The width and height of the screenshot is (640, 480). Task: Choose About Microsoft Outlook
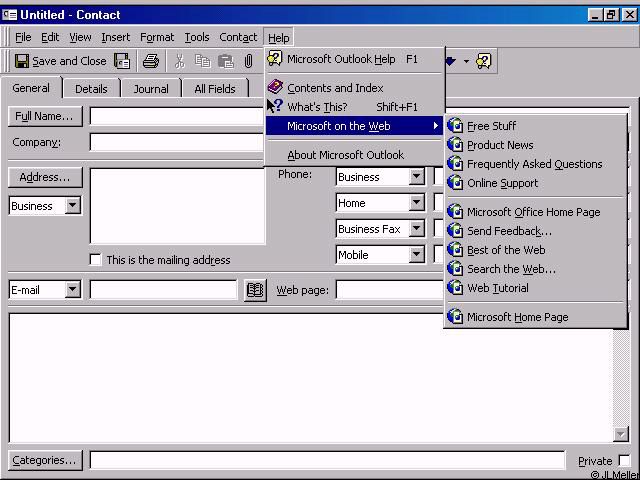tap(354, 155)
